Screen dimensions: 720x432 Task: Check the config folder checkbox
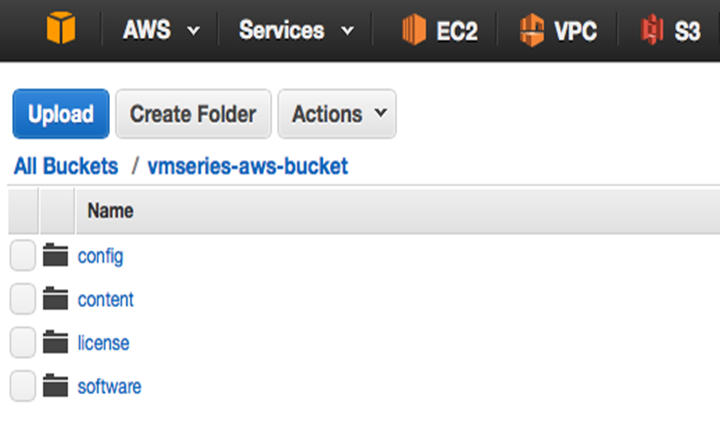23,256
